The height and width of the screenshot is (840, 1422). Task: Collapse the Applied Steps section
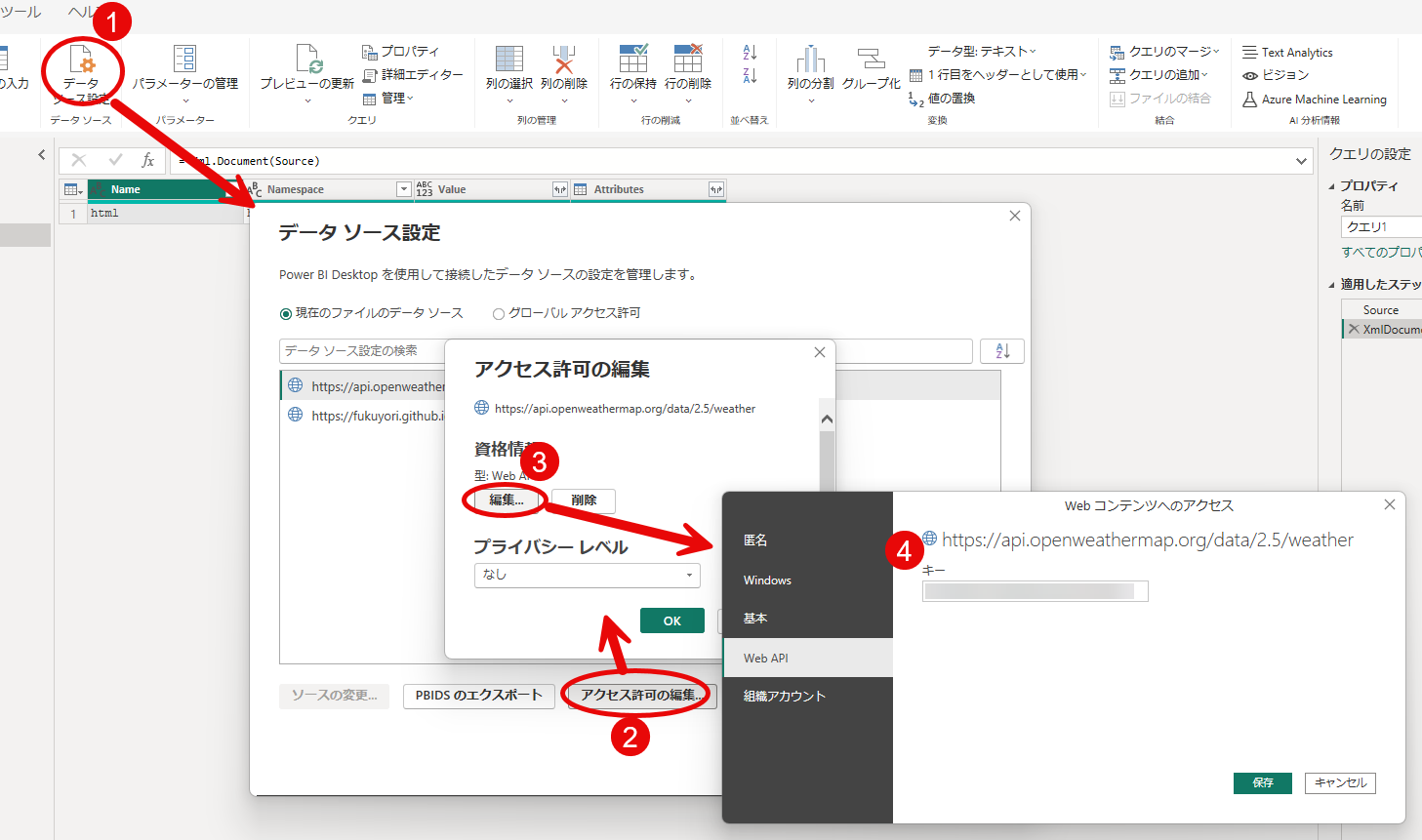click(1332, 285)
